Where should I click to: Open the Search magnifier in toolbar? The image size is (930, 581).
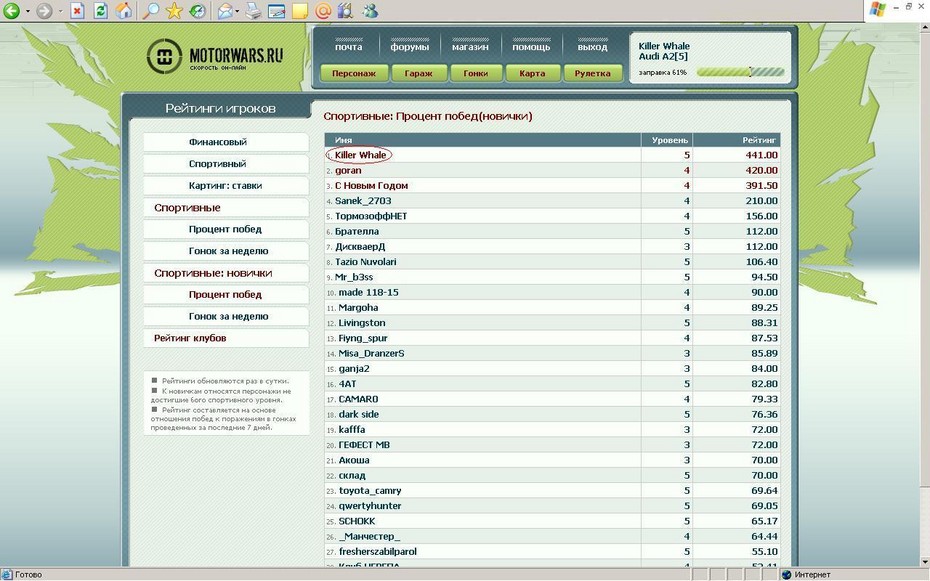[x=151, y=11]
